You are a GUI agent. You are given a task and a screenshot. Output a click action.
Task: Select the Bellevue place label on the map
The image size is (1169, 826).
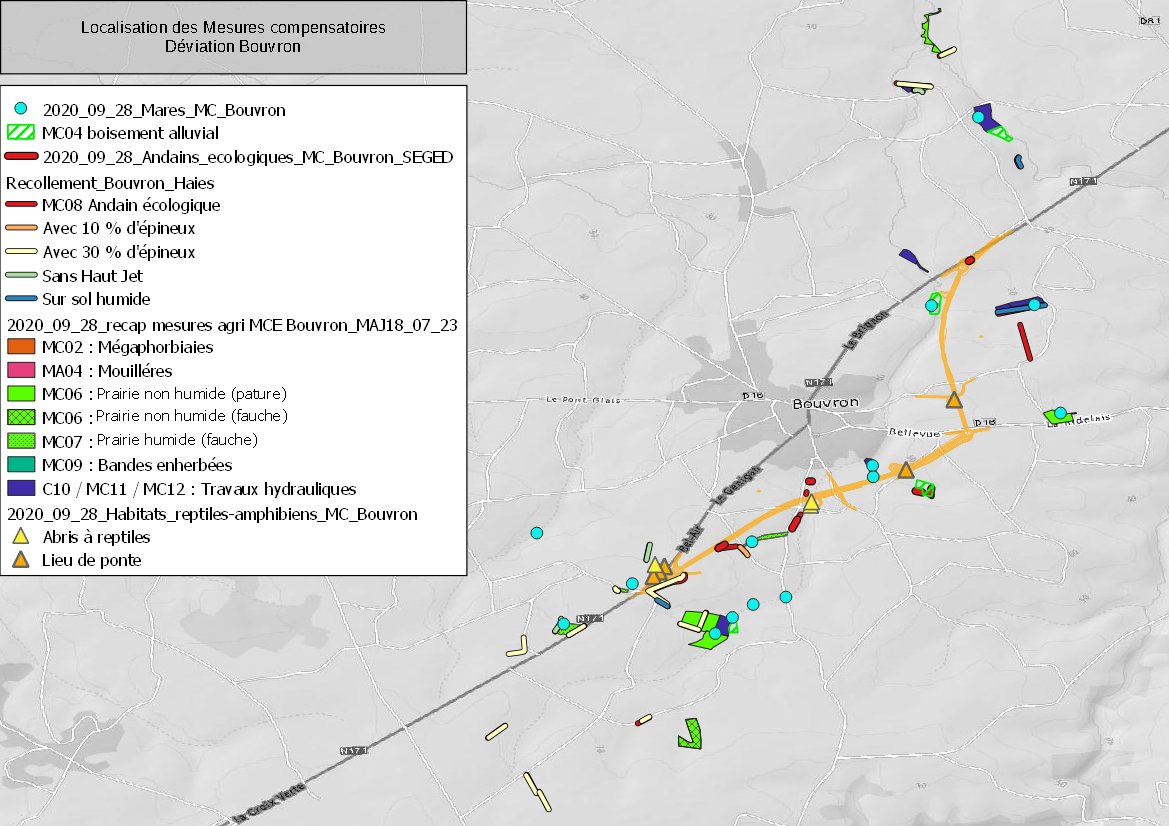tap(914, 432)
